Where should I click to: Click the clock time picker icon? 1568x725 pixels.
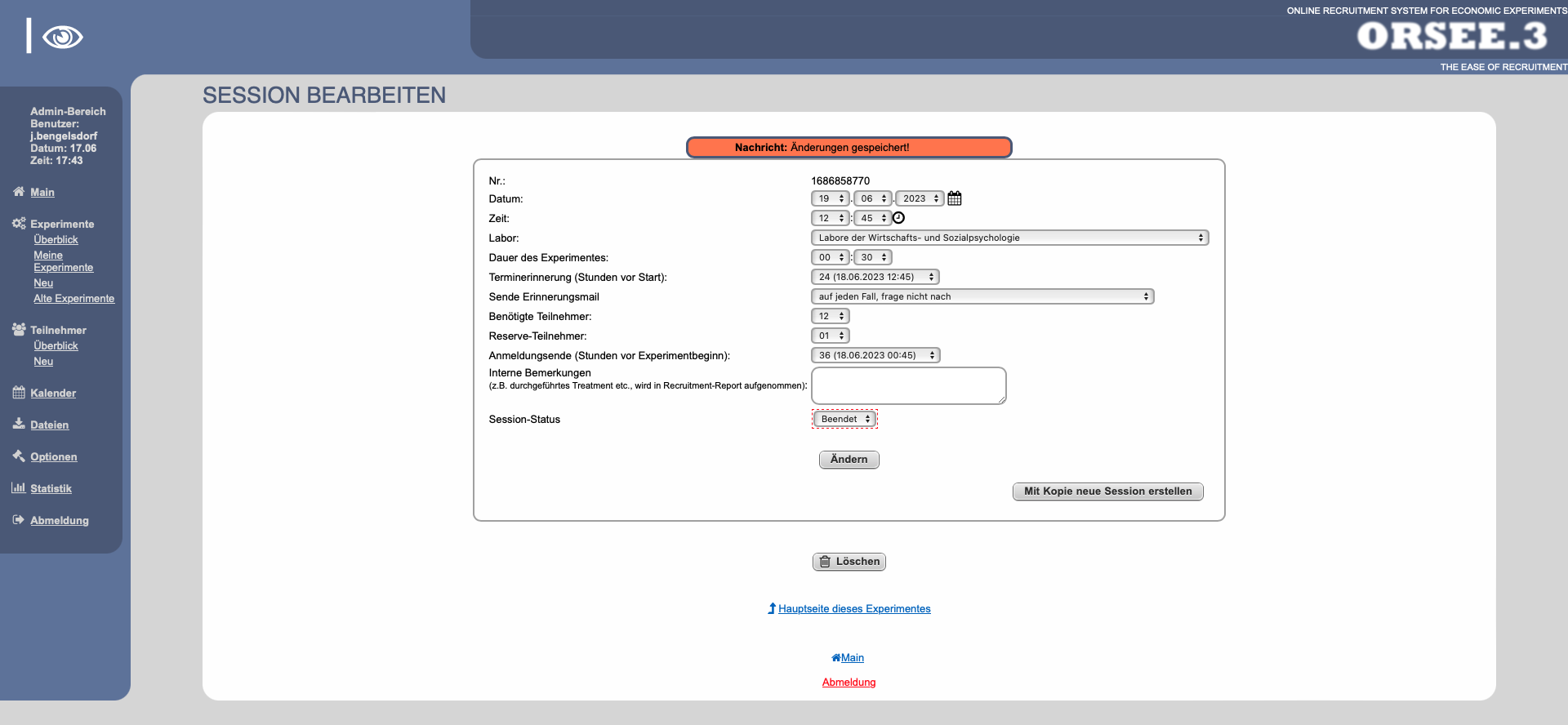click(x=898, y=218)
